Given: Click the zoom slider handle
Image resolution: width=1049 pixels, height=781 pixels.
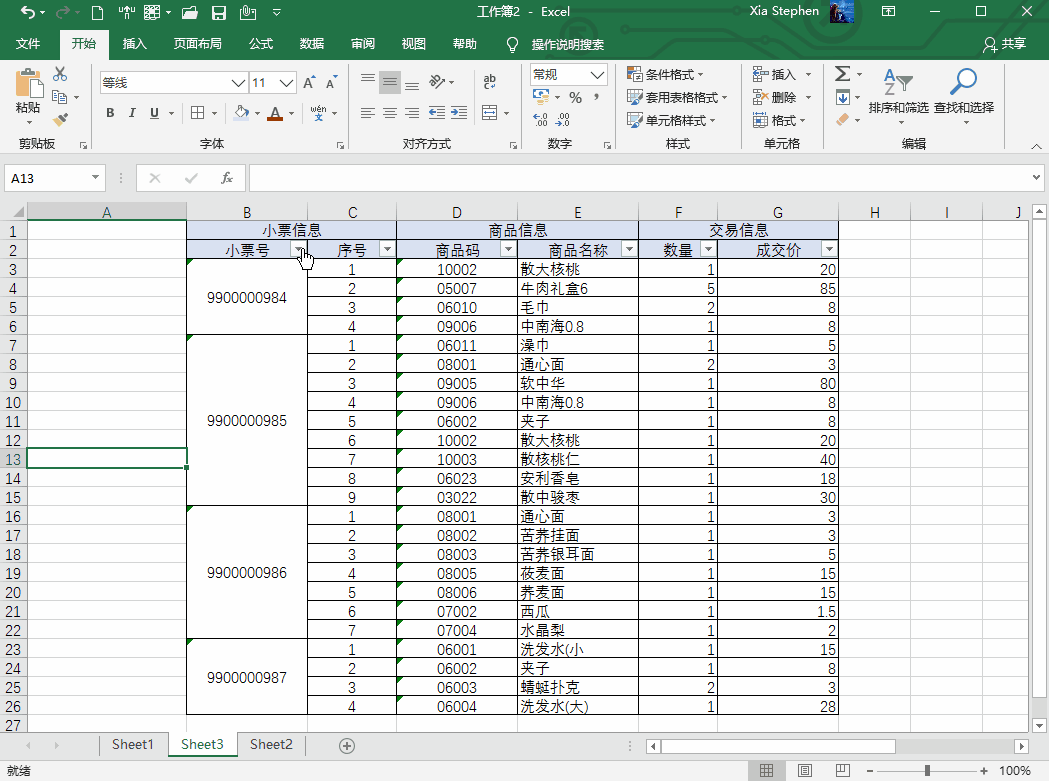Looking at the screenshot, I should coord(927,771).
